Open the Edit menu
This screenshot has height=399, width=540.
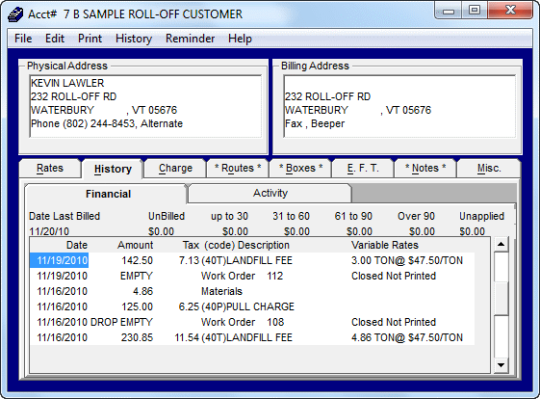tap(55, 38)
